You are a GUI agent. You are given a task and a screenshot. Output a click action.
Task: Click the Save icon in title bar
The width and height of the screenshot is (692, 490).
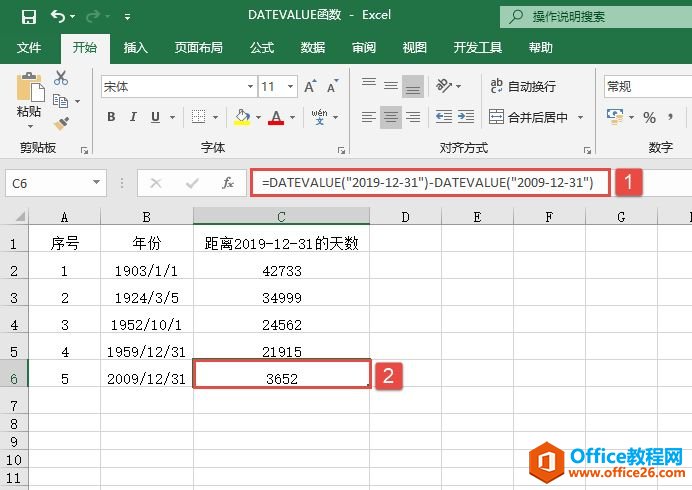pos(29,16)
